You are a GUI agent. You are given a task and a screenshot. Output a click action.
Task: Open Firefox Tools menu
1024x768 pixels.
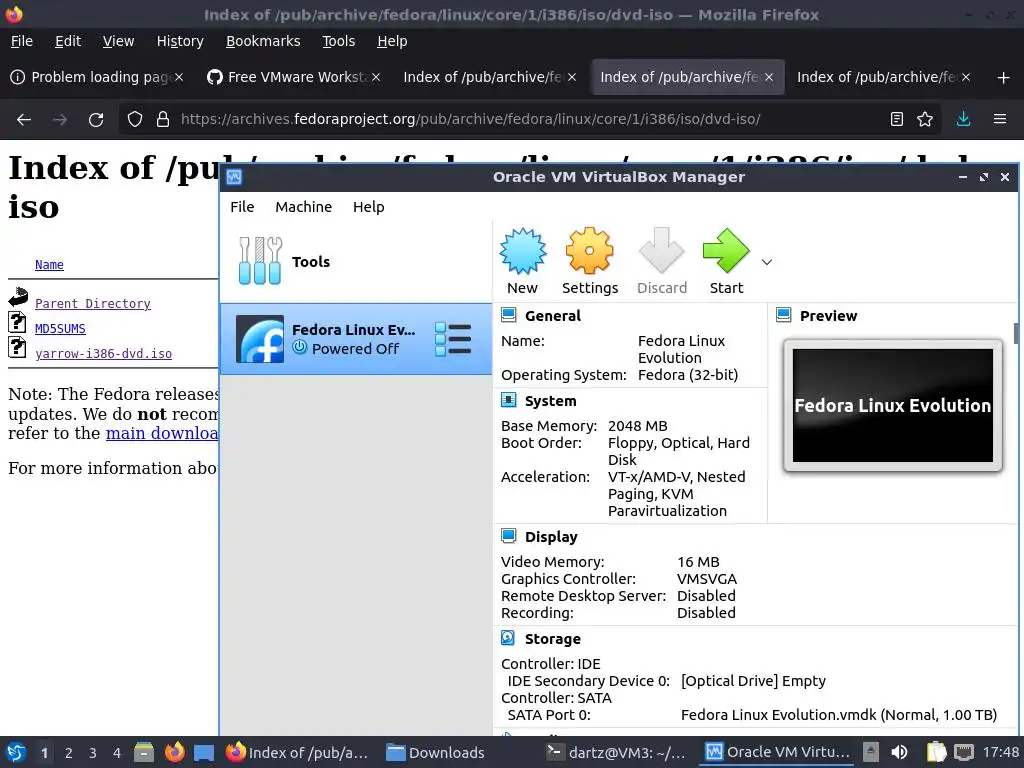coord(338,41)
